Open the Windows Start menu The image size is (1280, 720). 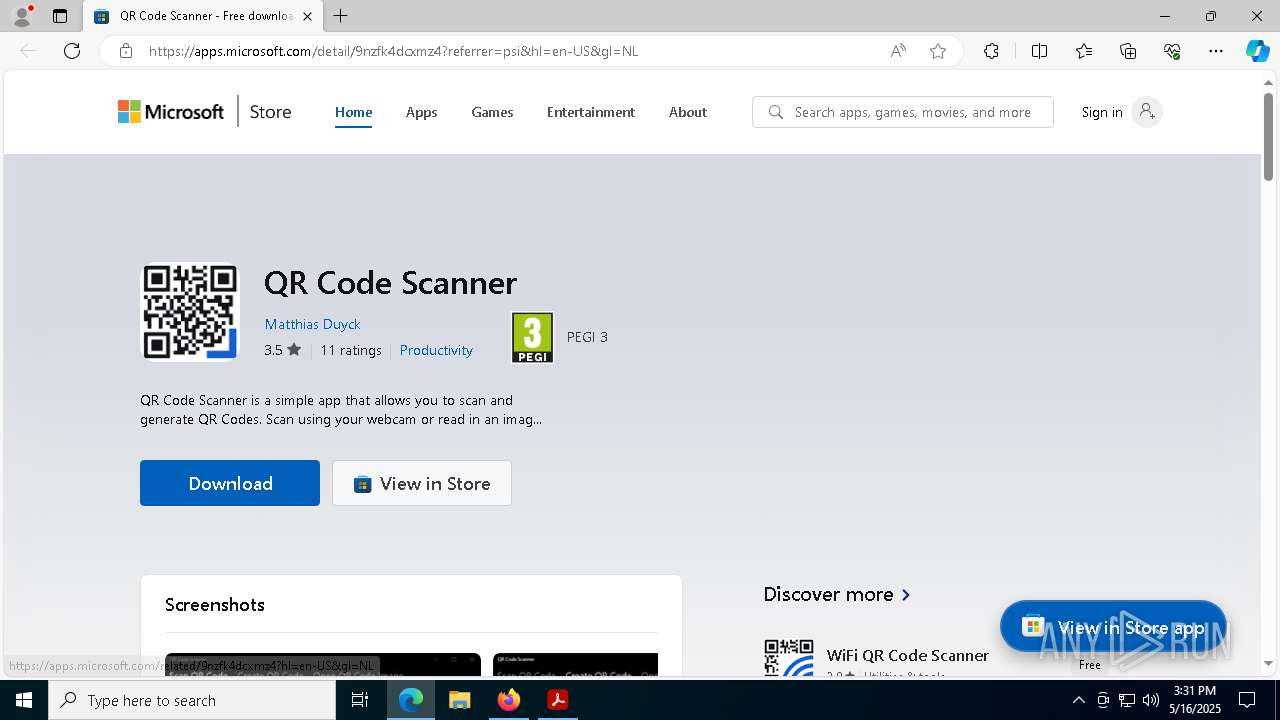click(x=24, y=700)
